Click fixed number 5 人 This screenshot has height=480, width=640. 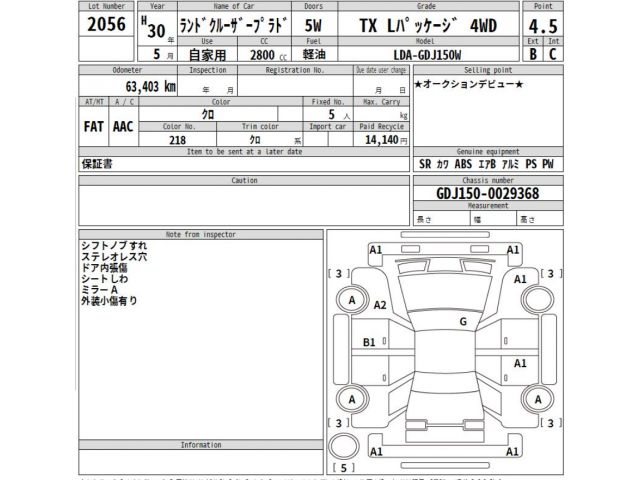339,115
